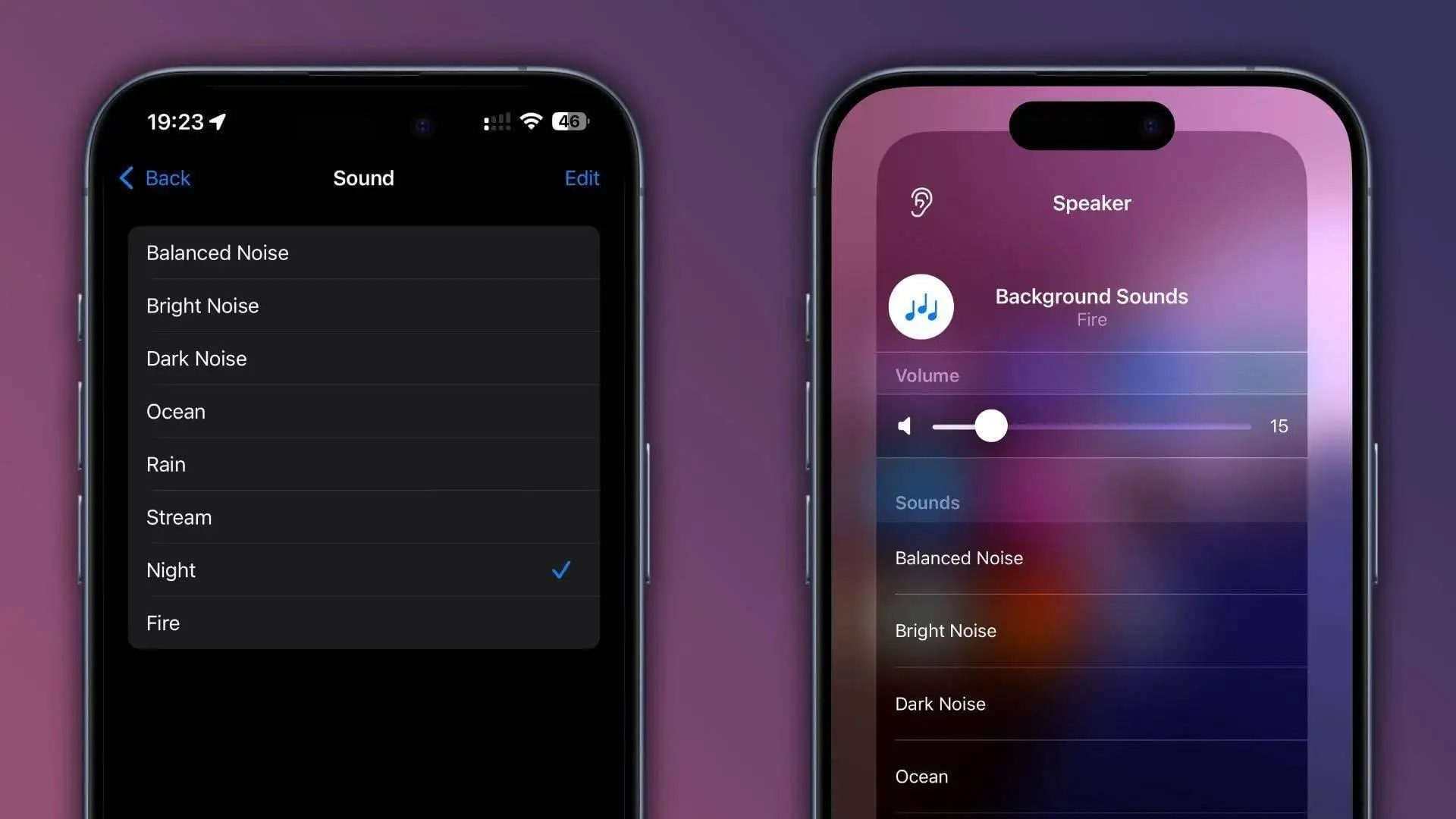Tap Sounds section header in Speaker view
The height and width of the screenshot is (819, 1456).
tap(926, 502)
